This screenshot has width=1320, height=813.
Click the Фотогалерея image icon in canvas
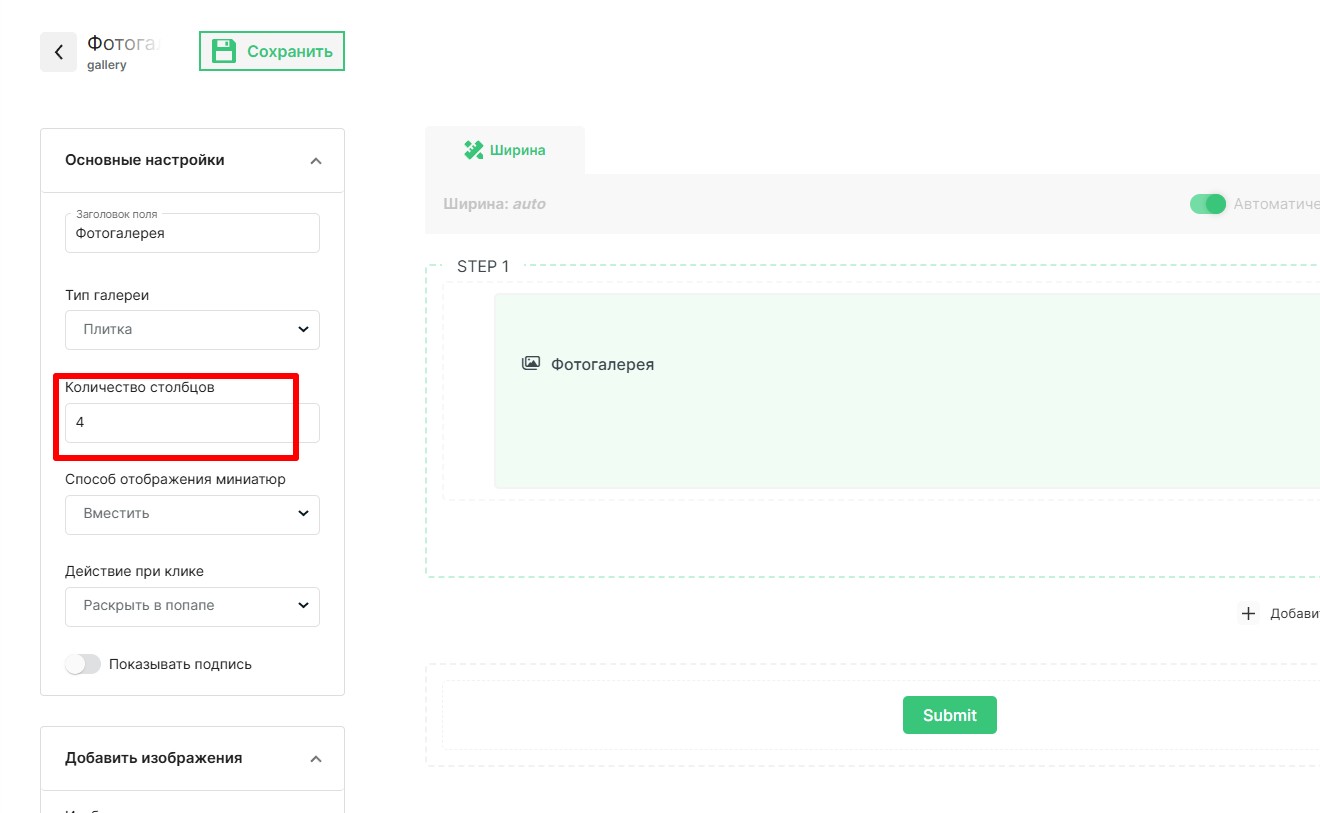coord(531,364)
